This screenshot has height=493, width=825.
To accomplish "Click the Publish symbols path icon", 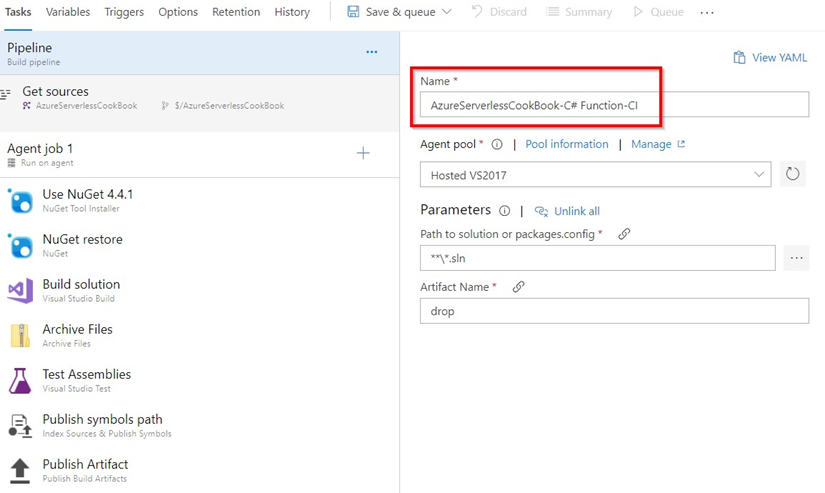I will [20, 426].
